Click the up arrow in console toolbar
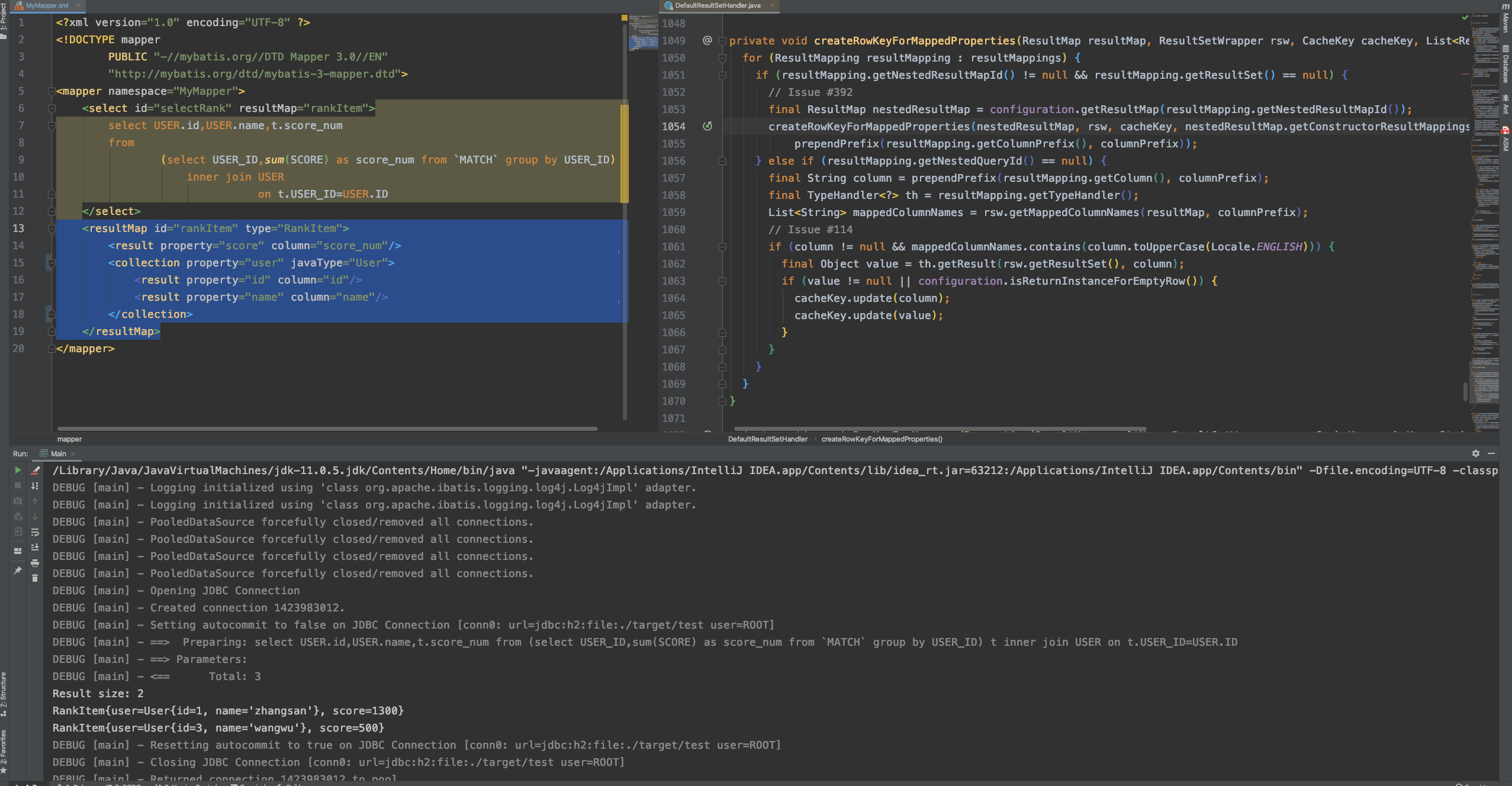The height and width of the screenshot is (786, 1512). click(35, 501)
